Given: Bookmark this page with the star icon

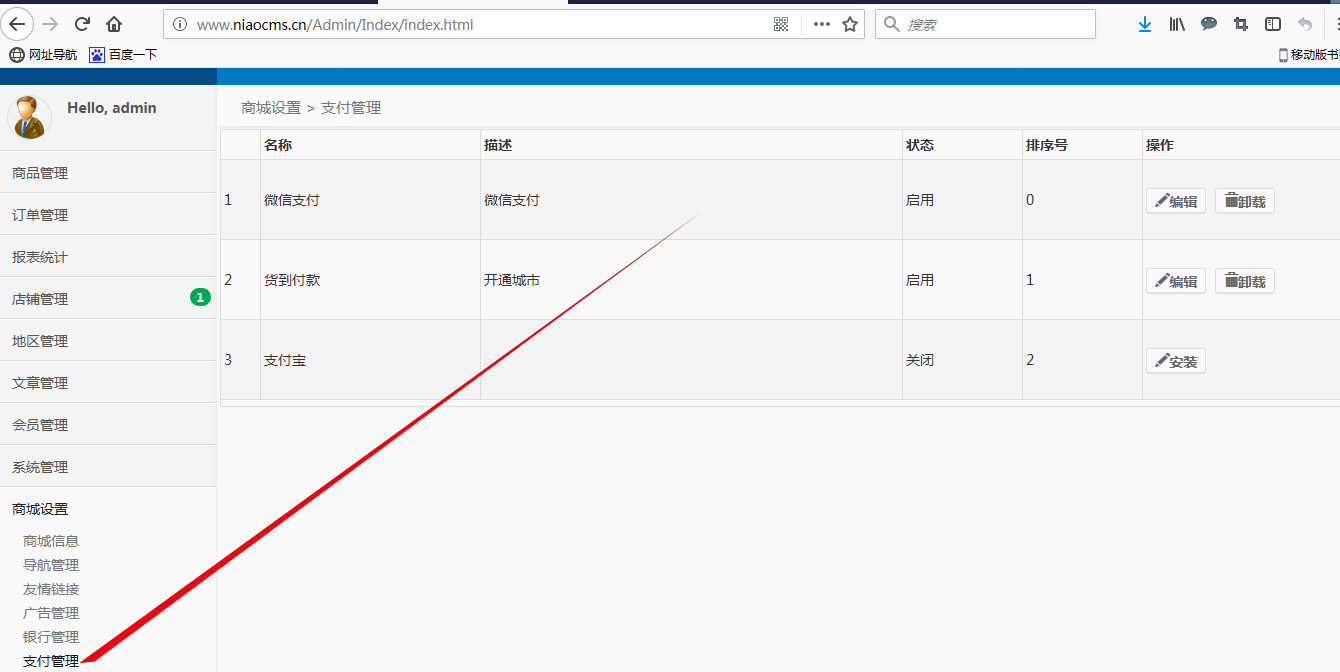Looking at the screenshot, I should click(x=850, y=24).
